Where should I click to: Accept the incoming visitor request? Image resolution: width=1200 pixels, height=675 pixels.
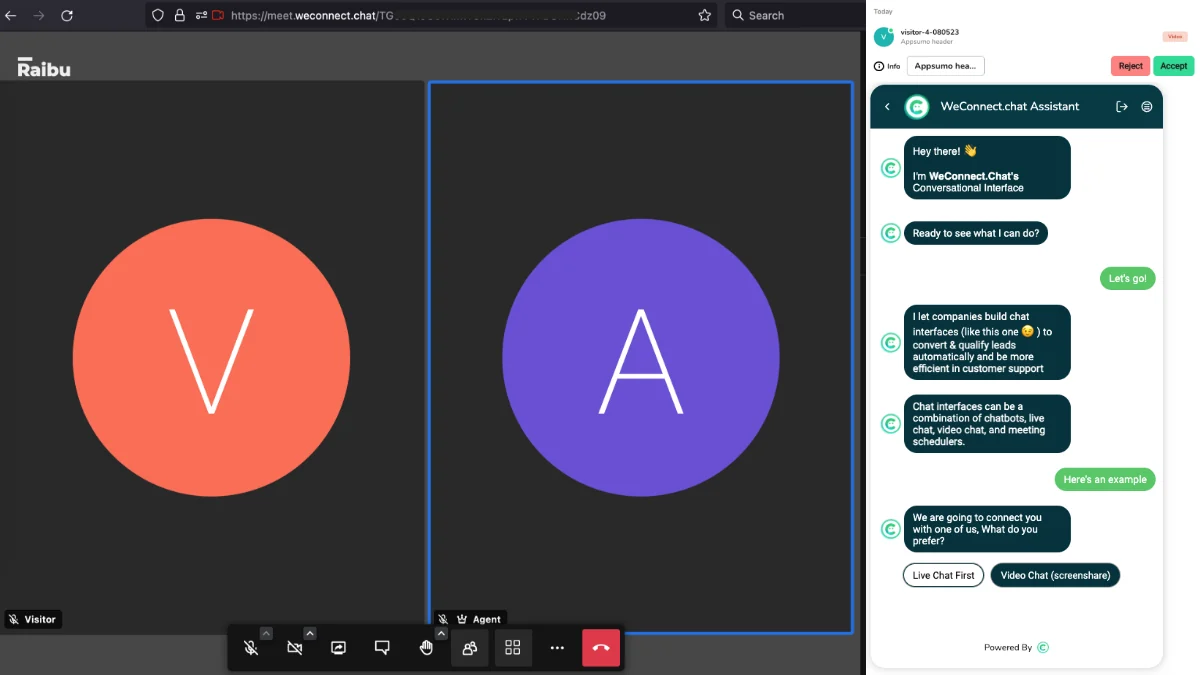tap(1173, 66)
